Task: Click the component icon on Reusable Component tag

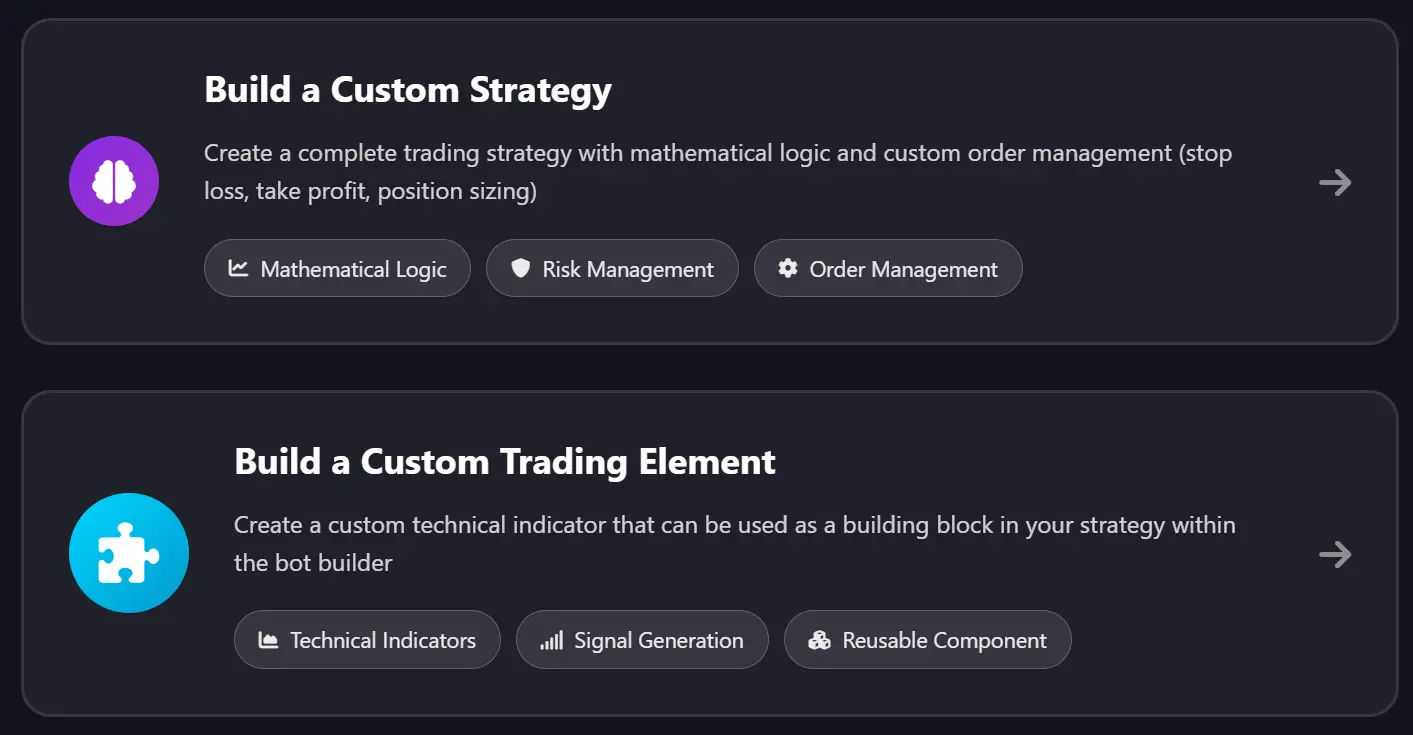Action: 820,640
